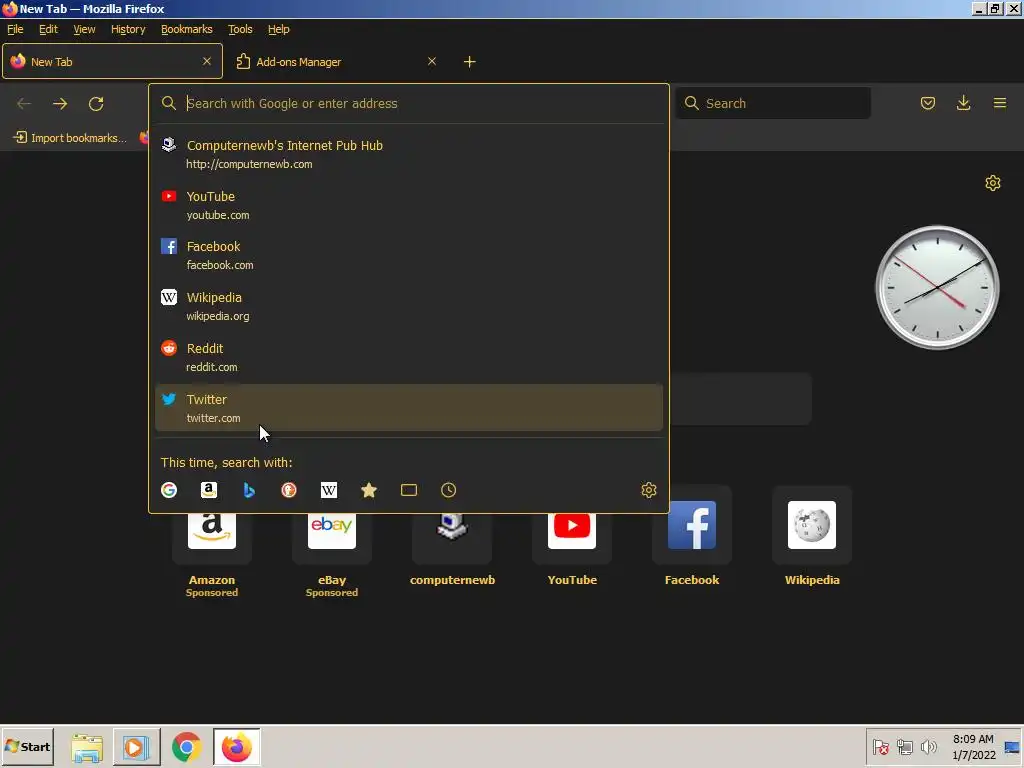The height and width of the screenshot is (768, 1024).
Task: Select YouTube suggestion youtube.com
Action: (409, 205)
